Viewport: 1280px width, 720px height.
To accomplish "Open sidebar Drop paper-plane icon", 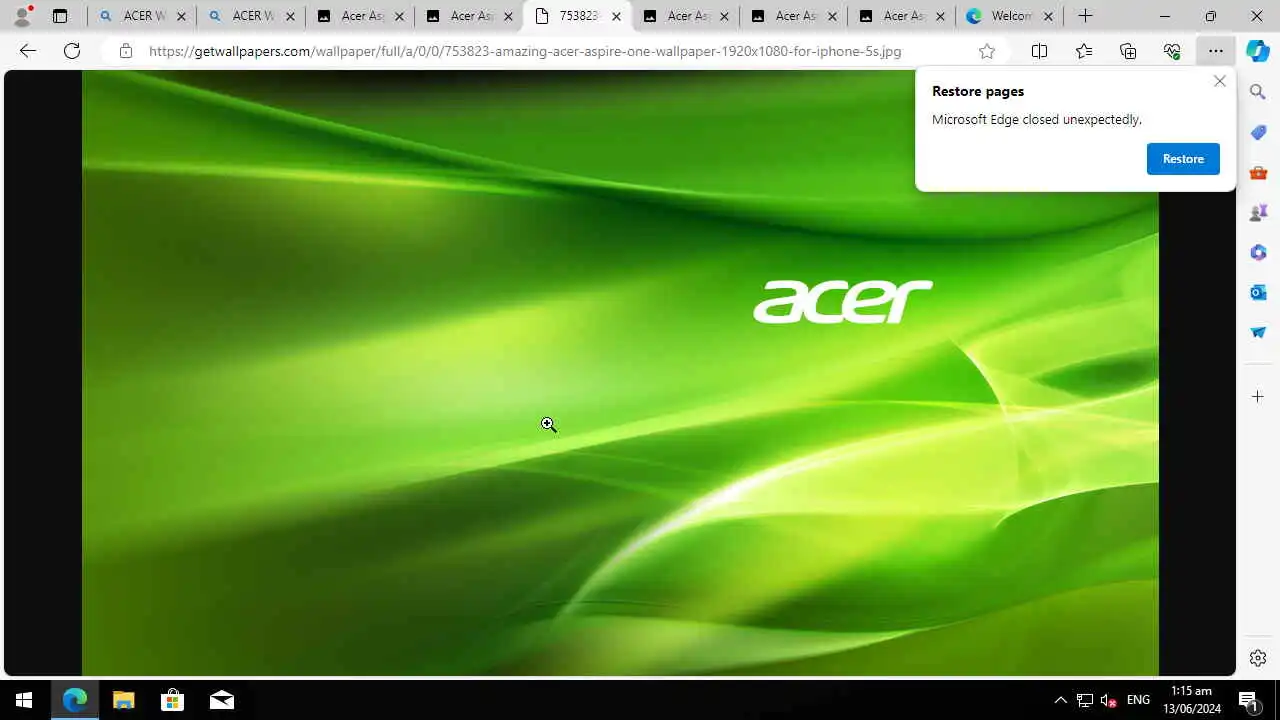I will point(1258,332).
